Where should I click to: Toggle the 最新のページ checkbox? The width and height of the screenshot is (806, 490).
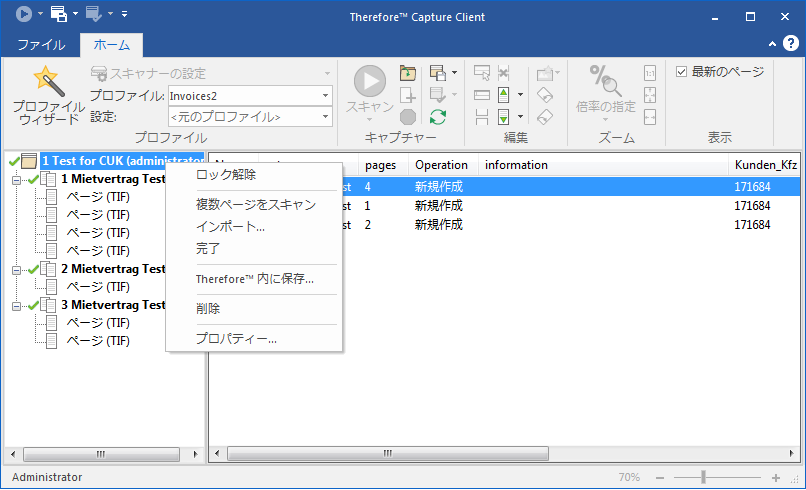pos(681,72)
